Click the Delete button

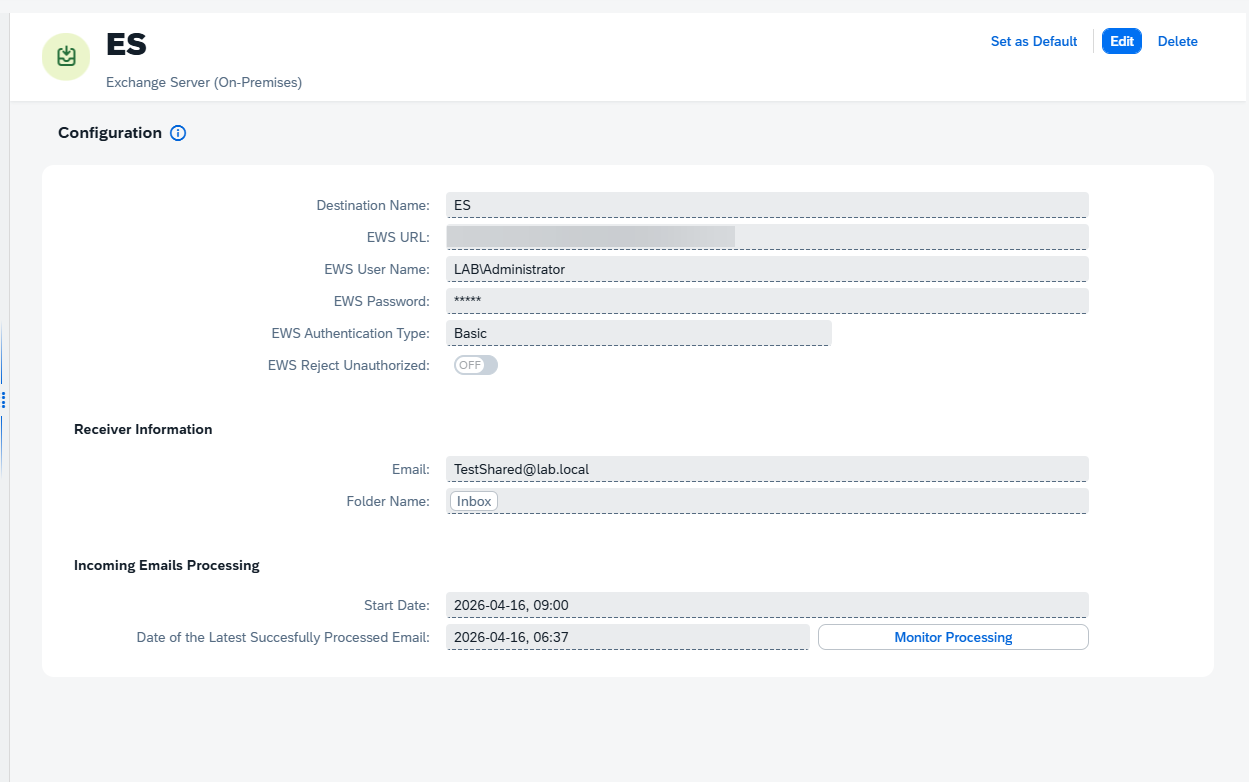pyautogui.click(x=1178, y=41)
